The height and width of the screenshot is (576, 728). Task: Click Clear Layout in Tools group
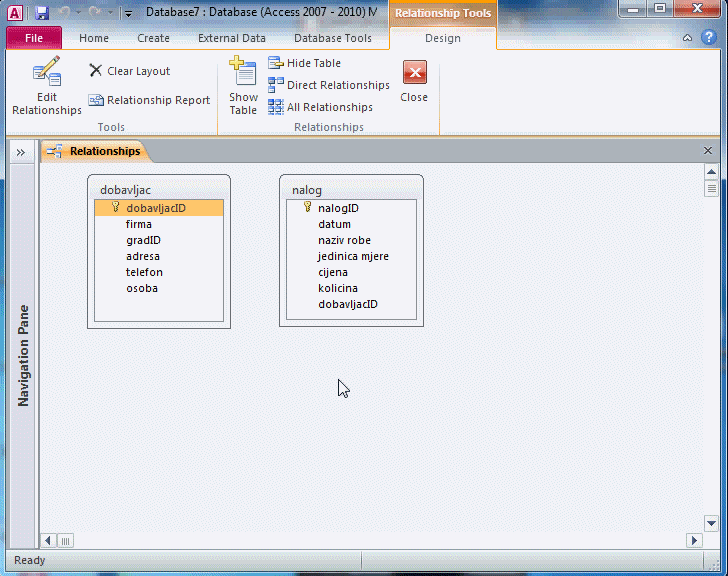129,71
